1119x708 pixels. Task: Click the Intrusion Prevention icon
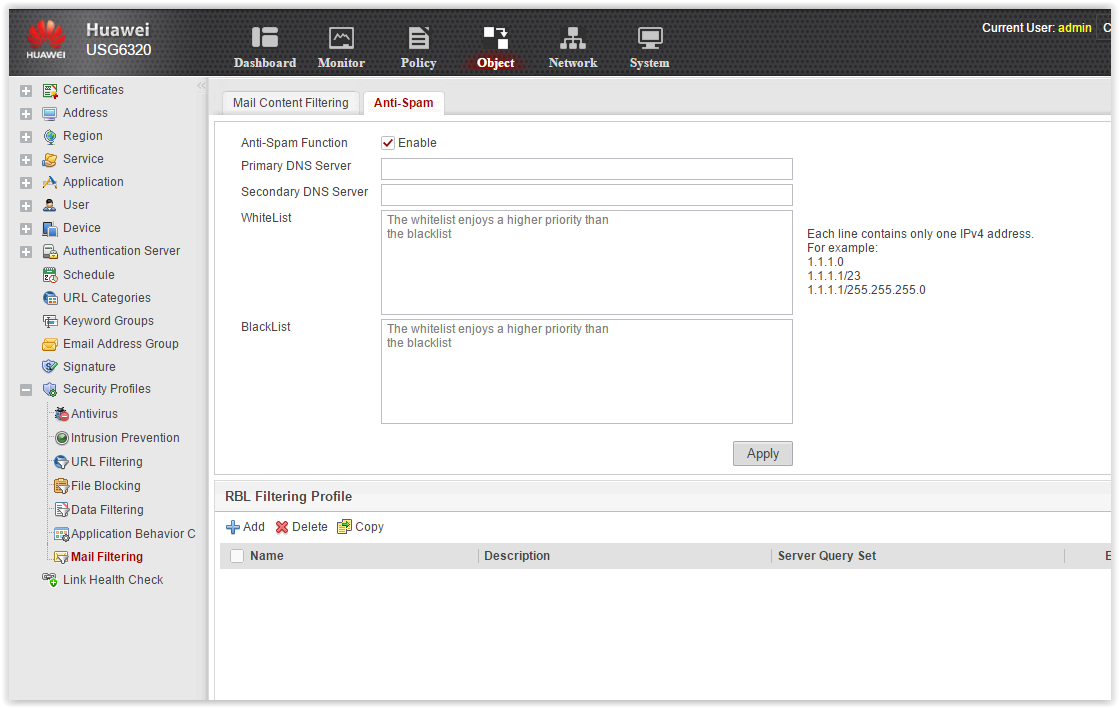coord(62,438)
